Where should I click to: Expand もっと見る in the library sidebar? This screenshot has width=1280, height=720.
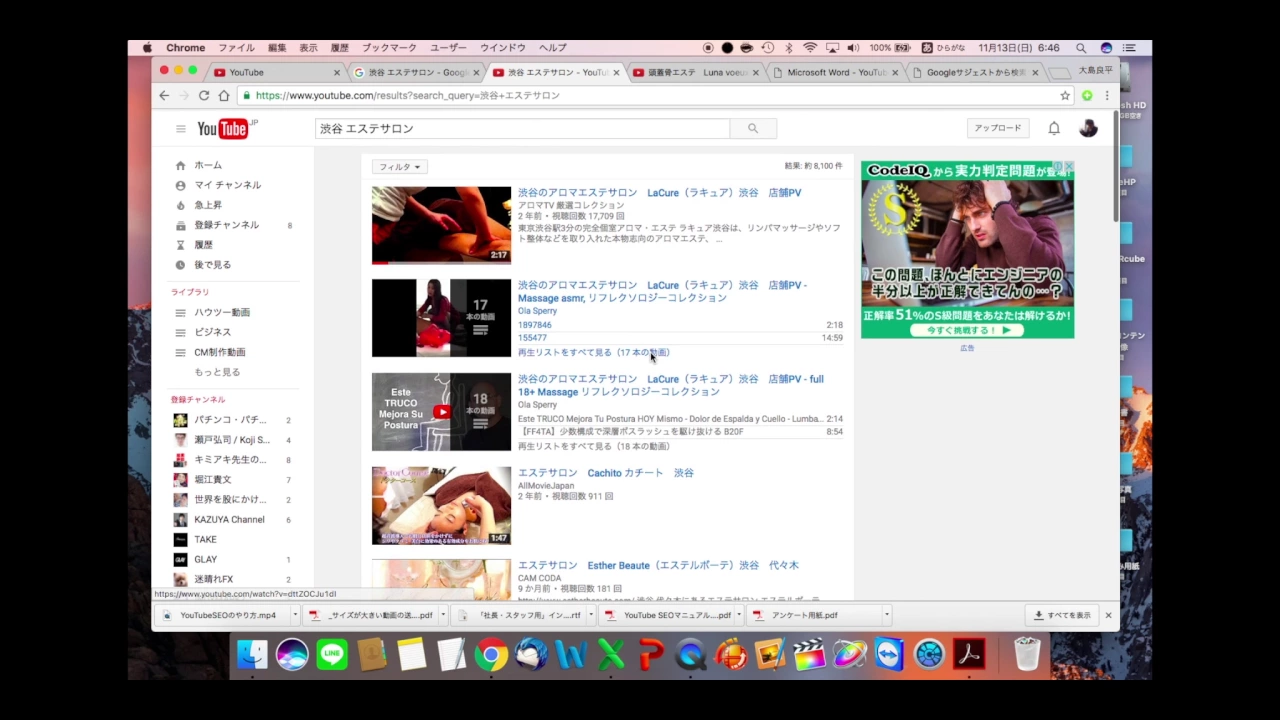click(x=217, y=372)
